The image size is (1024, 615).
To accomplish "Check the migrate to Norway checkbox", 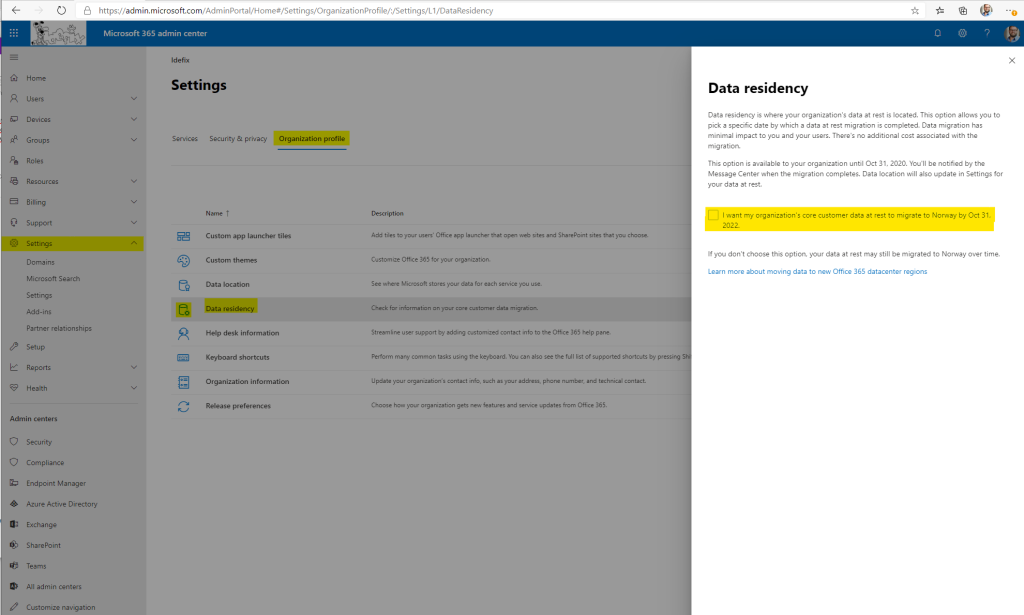I will pos(713,215).
